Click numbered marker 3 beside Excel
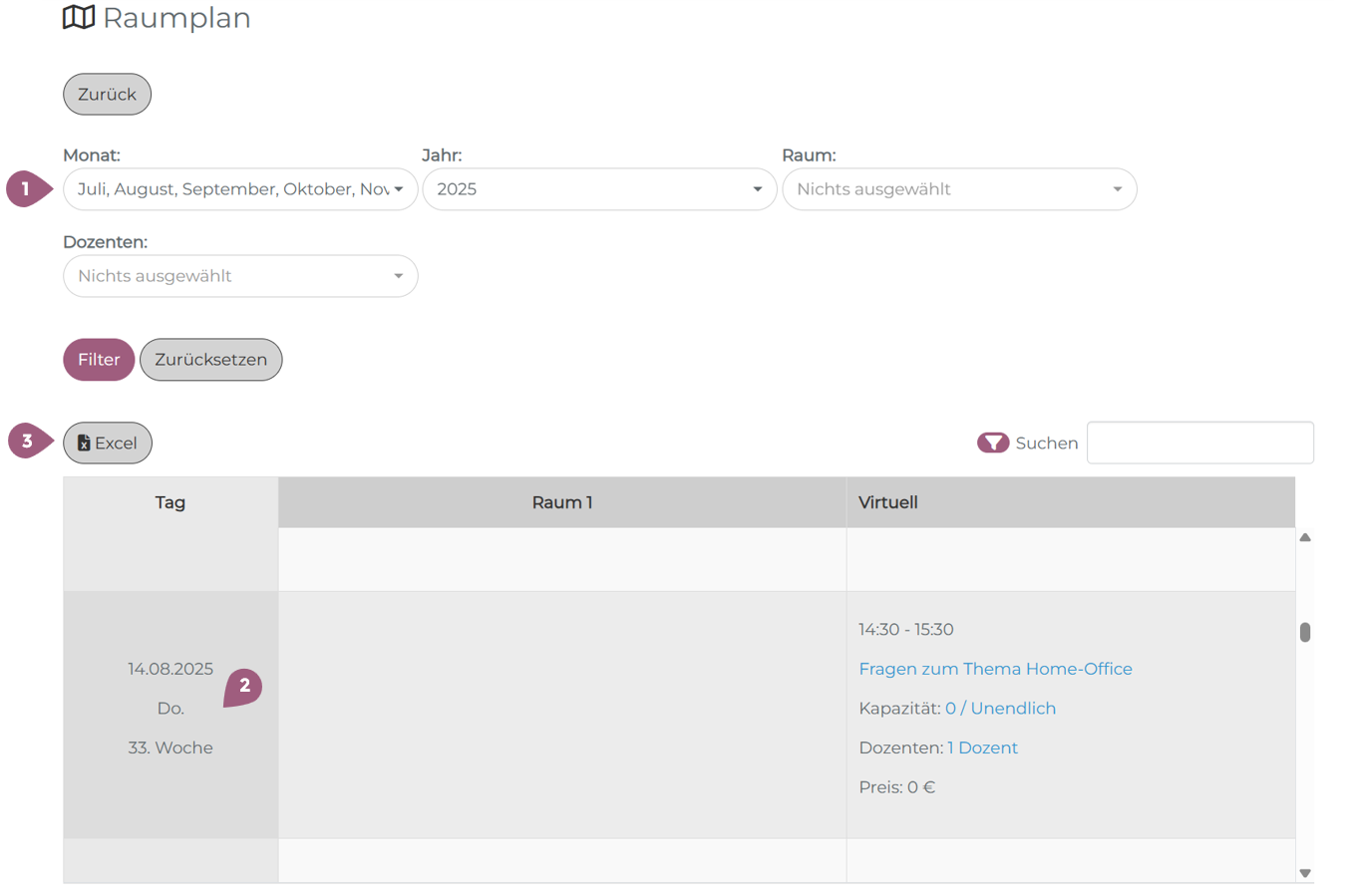This screenshot has width=1354, height=896. tap(28, 441)
